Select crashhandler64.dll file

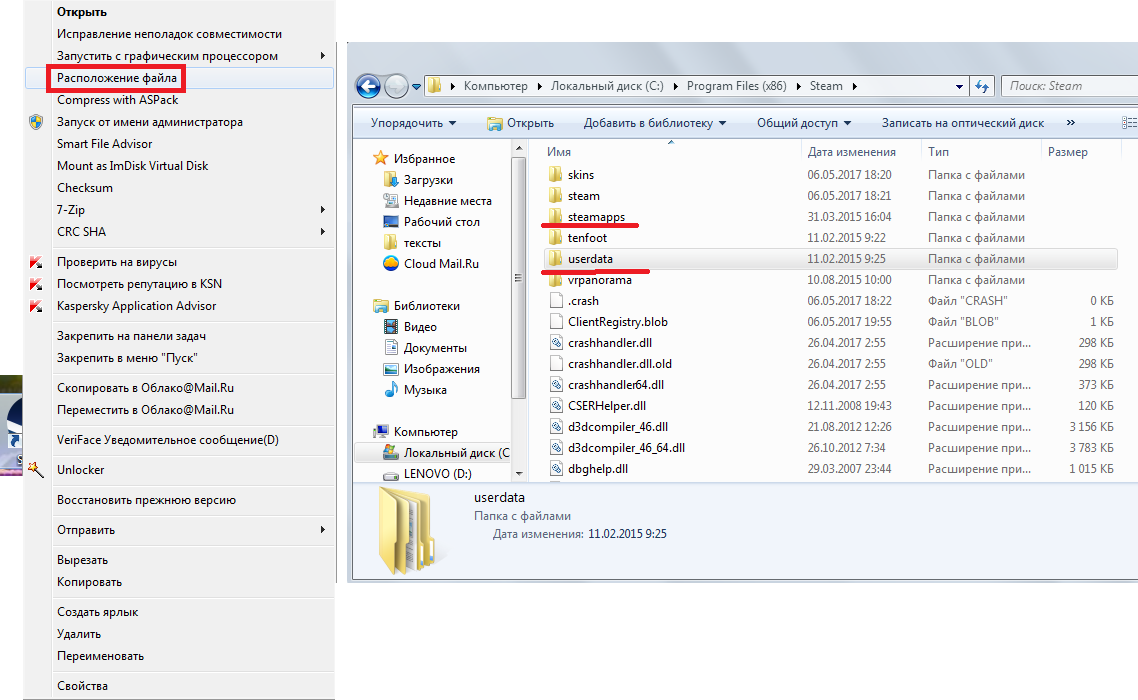click(x=615, y=385)
